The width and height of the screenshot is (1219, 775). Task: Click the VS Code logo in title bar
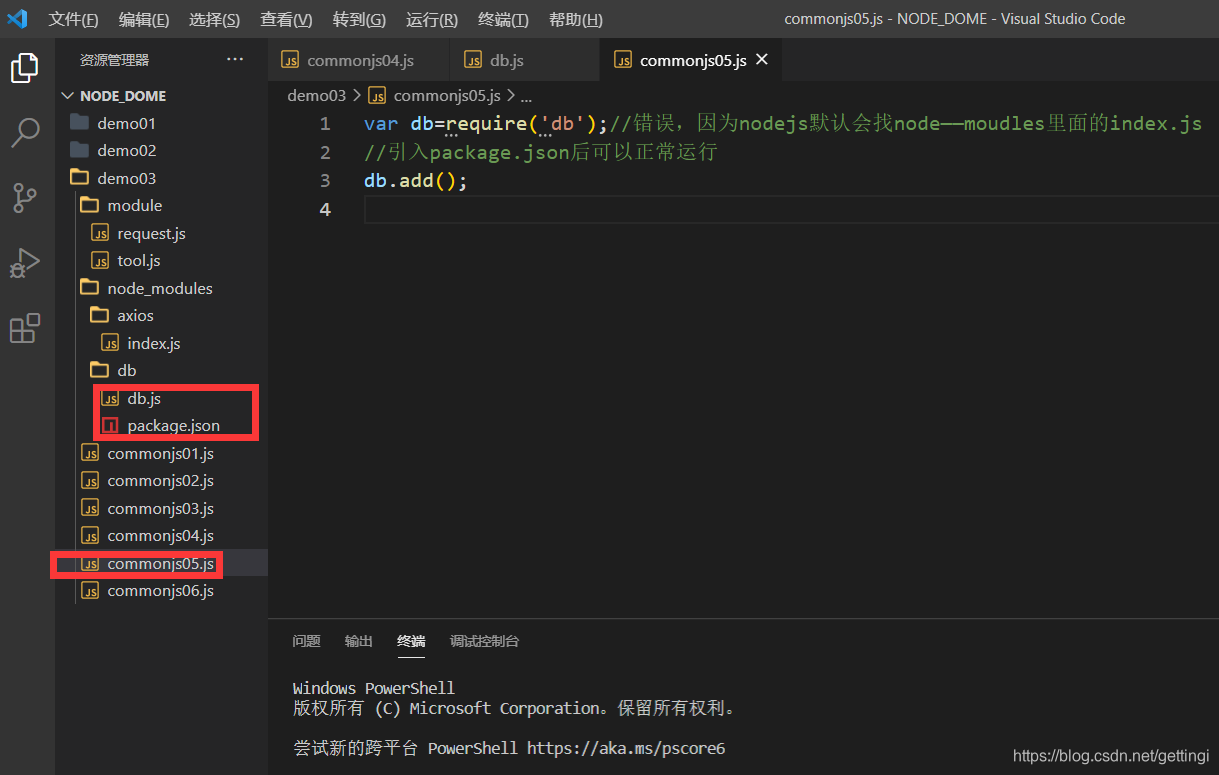(x=17, y=19)
